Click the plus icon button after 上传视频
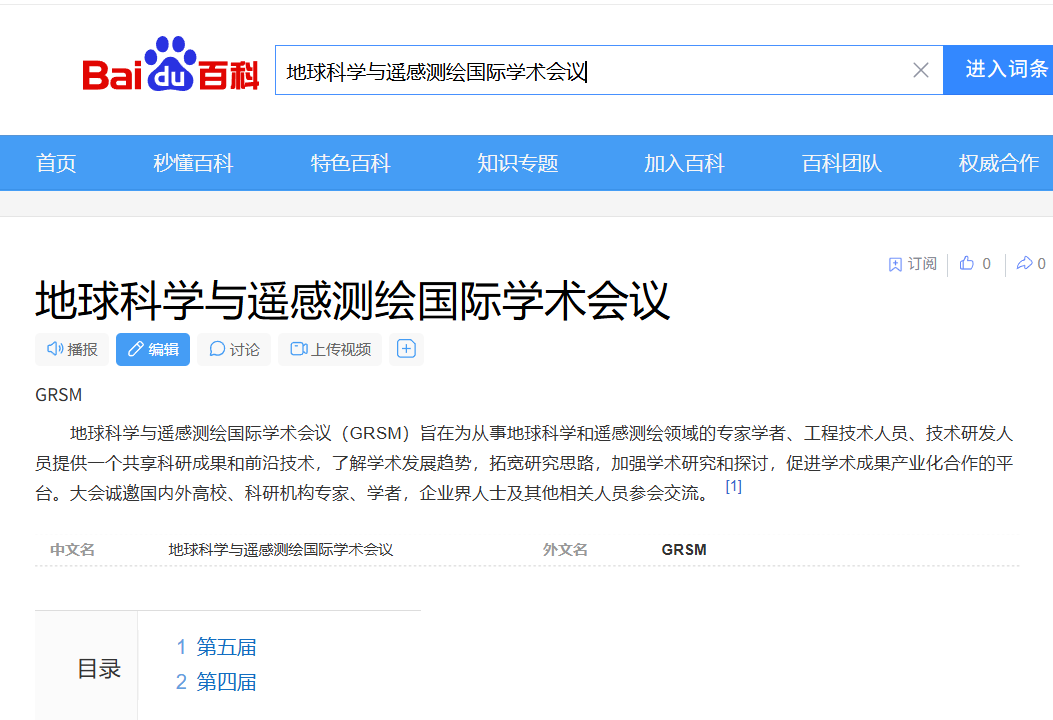This screenshot has height=720, width=1053. (x=406, y=349)
